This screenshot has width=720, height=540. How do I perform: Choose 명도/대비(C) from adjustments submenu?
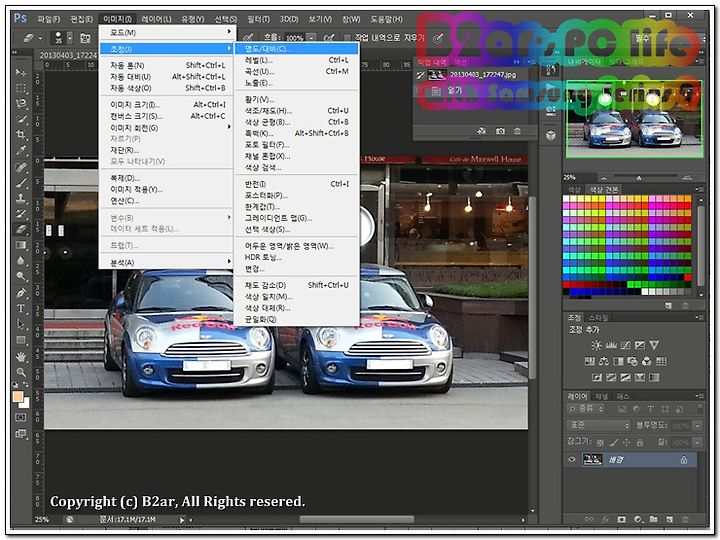tap(296, 49)
